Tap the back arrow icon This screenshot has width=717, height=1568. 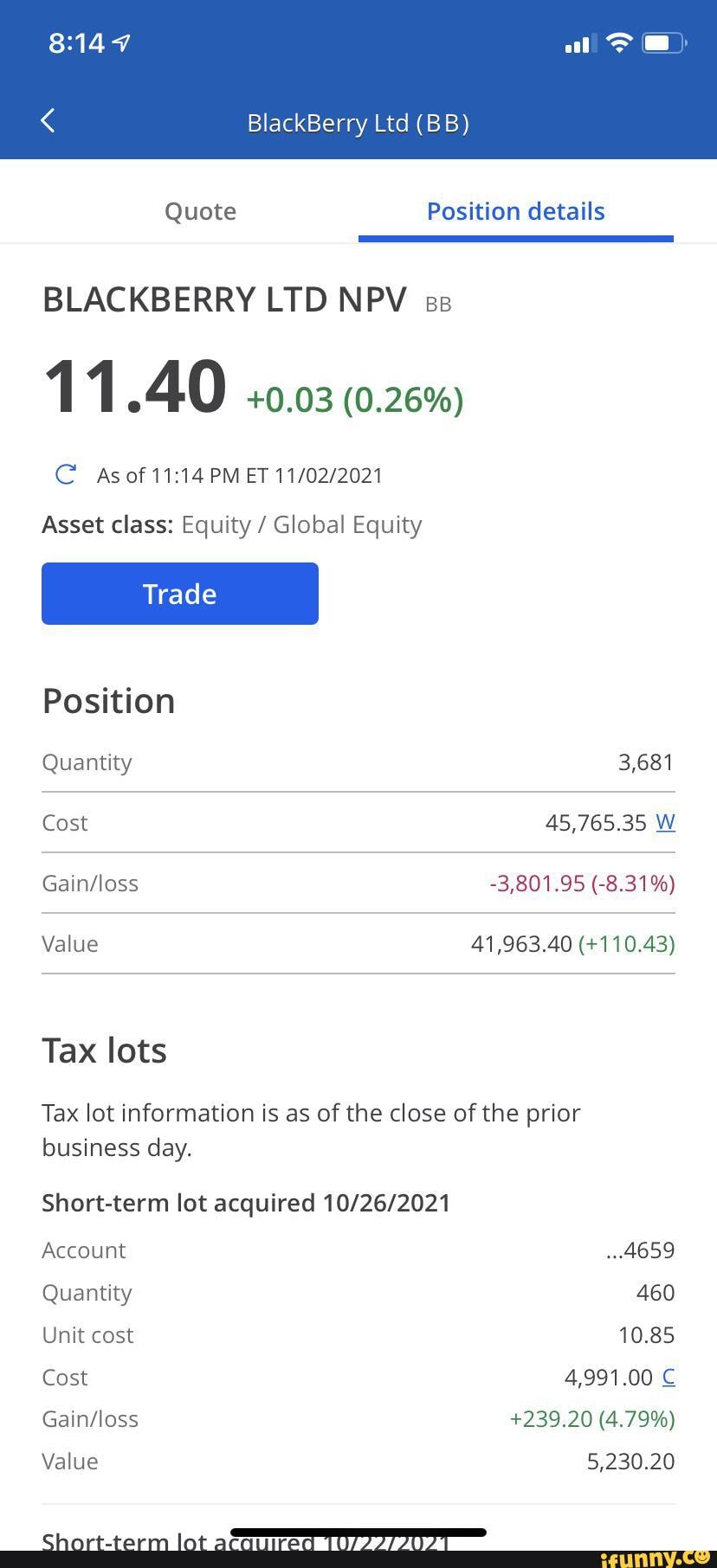click(x=48, y=121)
